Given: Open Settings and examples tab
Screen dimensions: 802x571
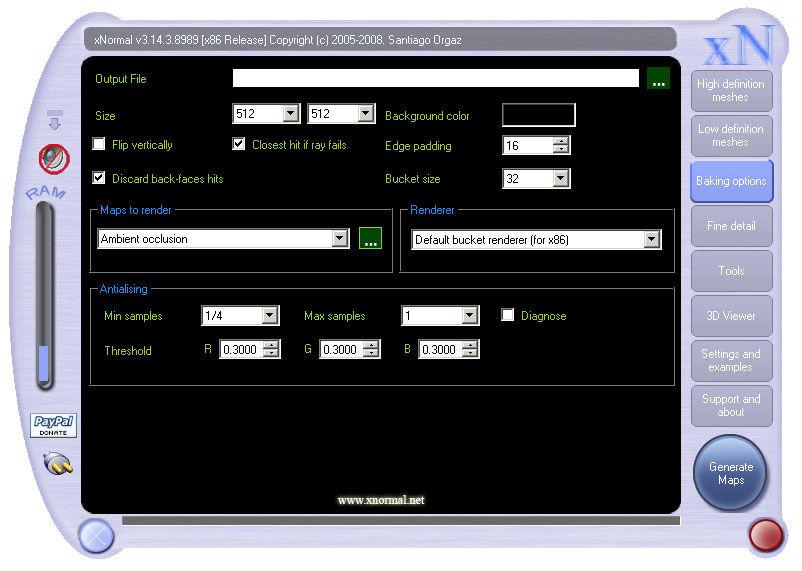Looking at the screenshot, I should click(x=731, y=361).
